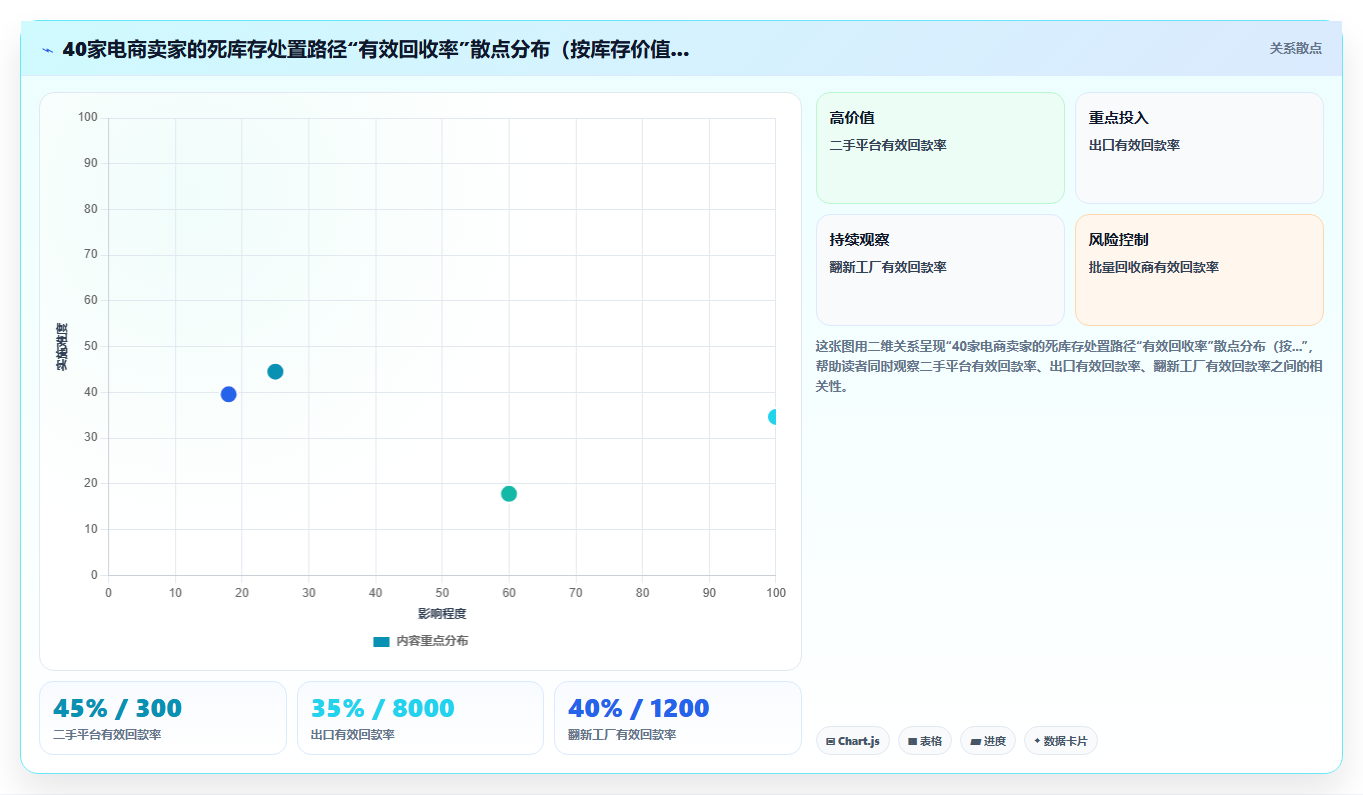Toggle the 内容重点分布 legend label

pos(432,641)
